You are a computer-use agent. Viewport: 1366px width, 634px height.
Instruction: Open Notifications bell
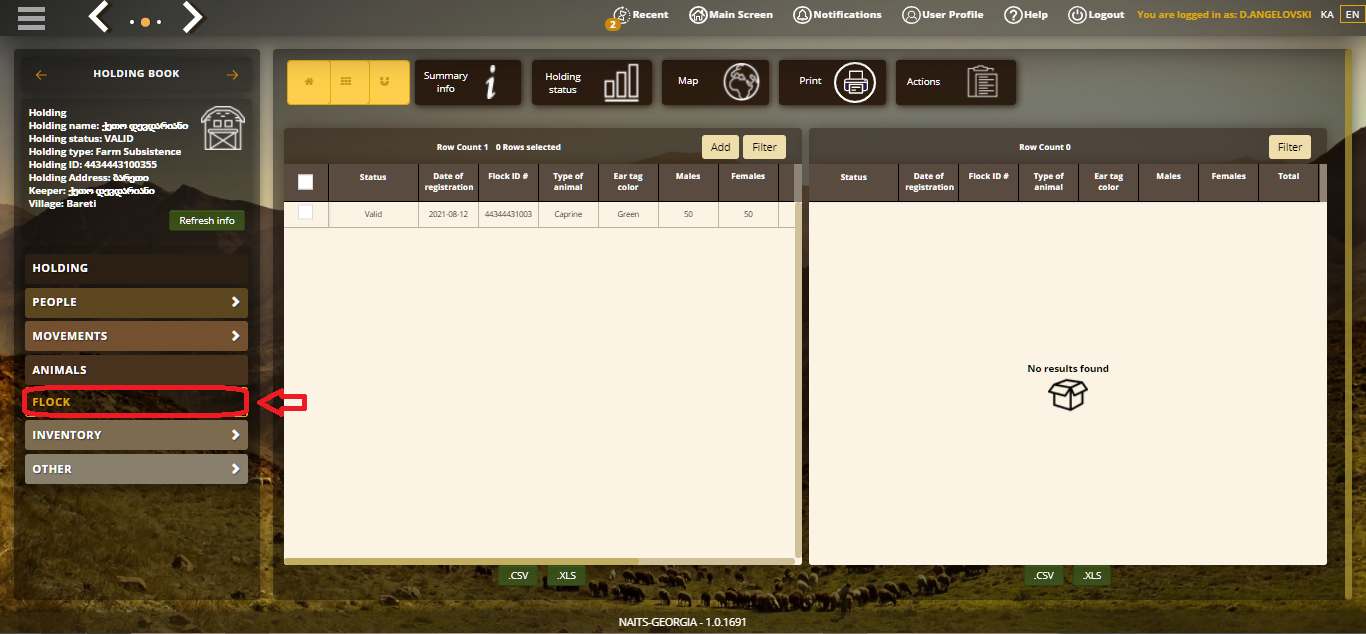coord(837,15)
